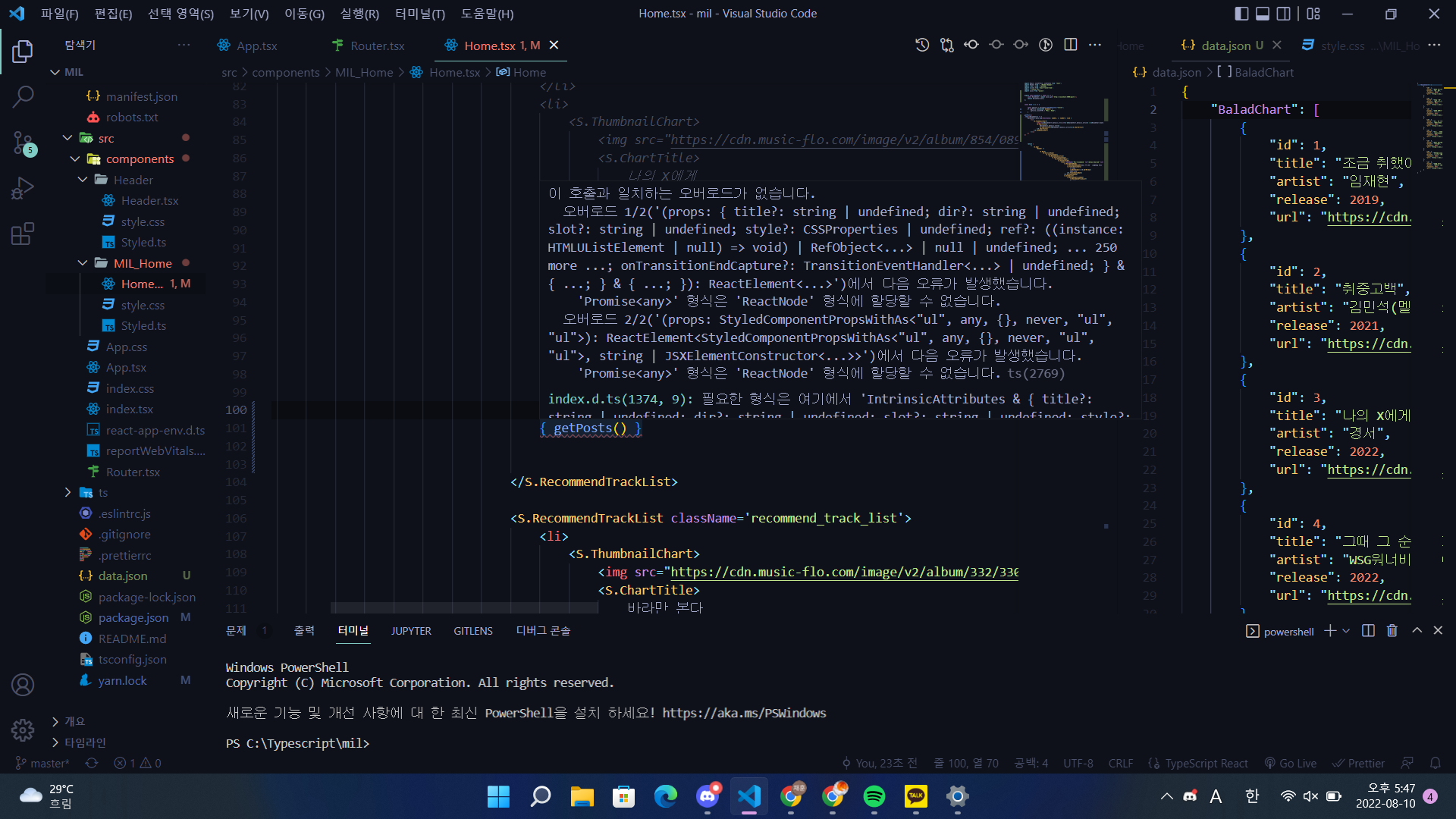
Task: Open Discord from the Windows taskbar
Action: click(x=708, y=796)
